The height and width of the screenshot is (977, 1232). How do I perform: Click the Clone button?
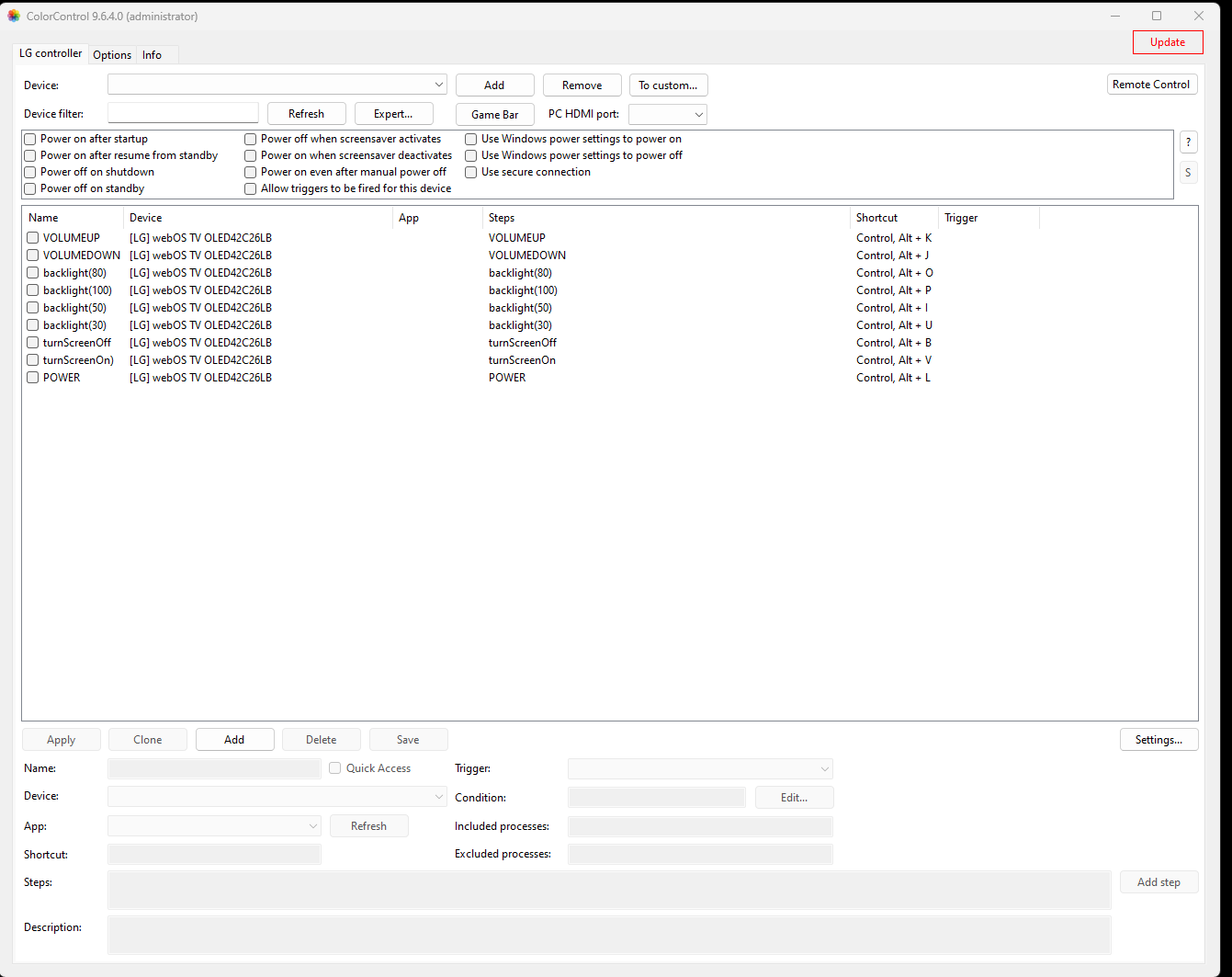click(148, 740)
